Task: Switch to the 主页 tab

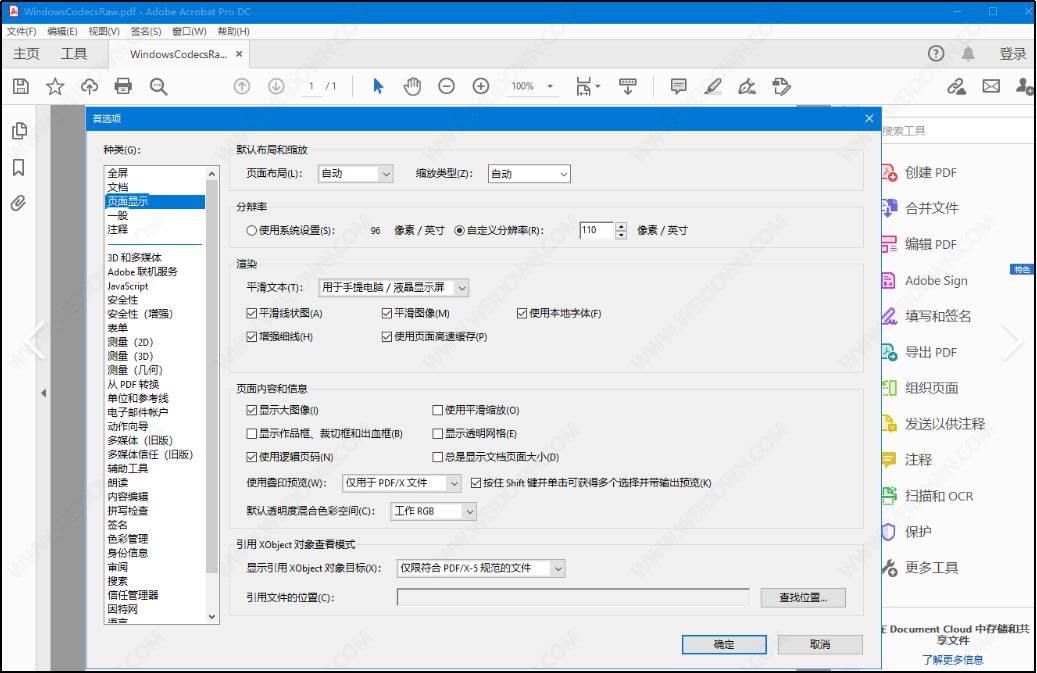Action: point(28,54)
